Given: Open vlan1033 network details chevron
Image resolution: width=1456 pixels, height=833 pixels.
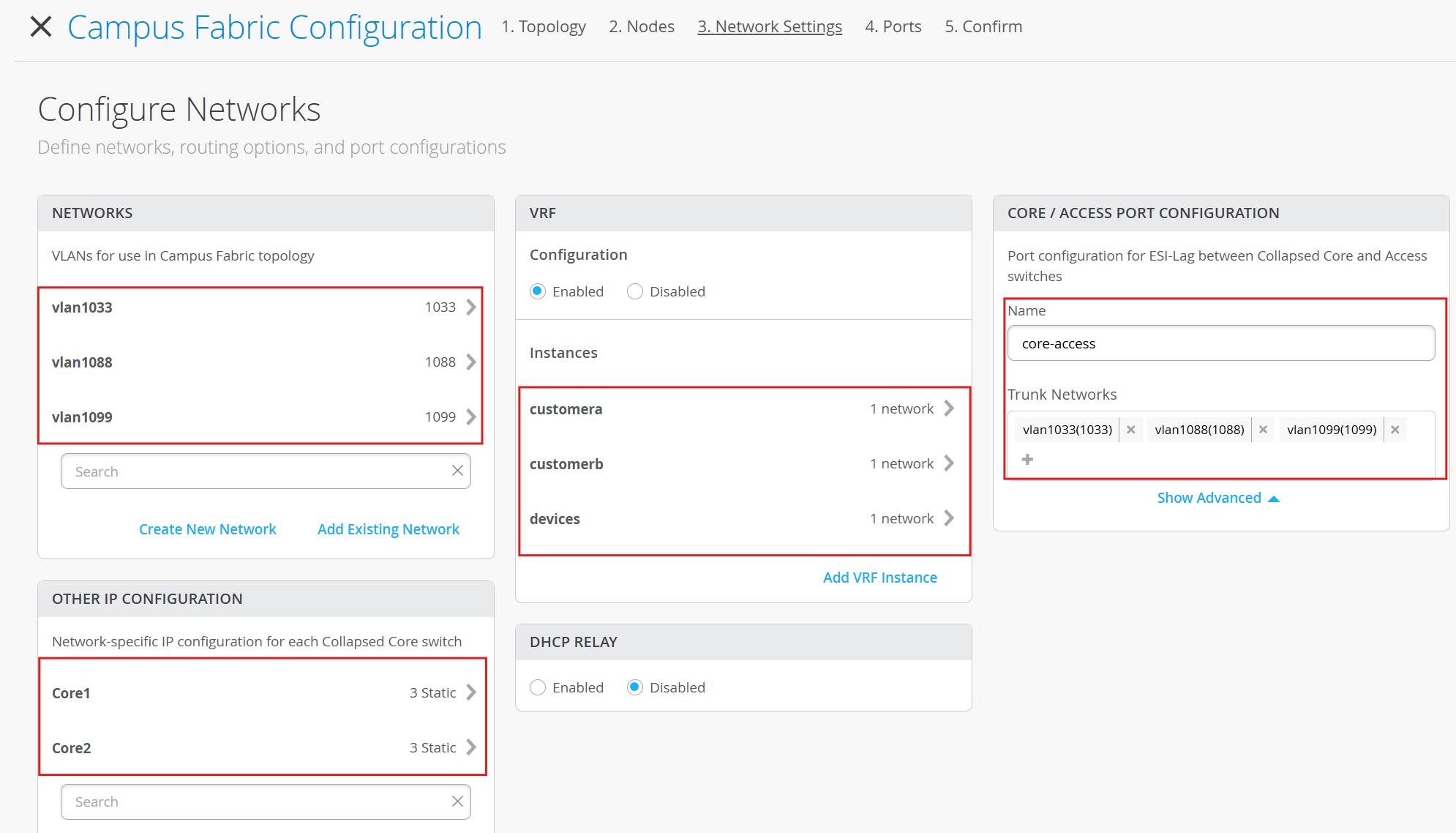Looking at the screenshot, I should (471, 307).
